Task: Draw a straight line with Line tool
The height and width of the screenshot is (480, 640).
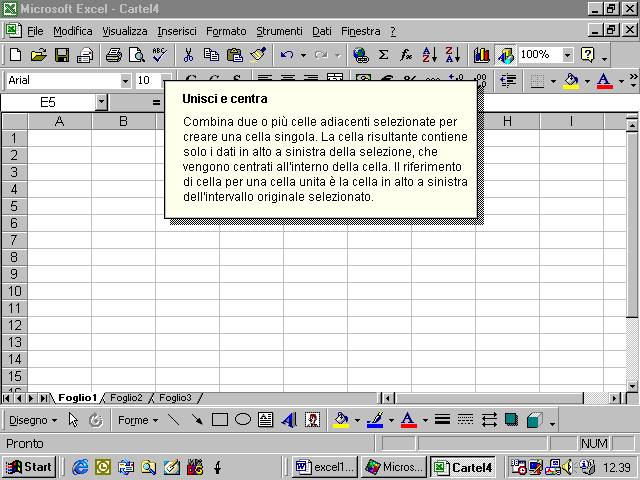Action: click(x=174, y=420)
